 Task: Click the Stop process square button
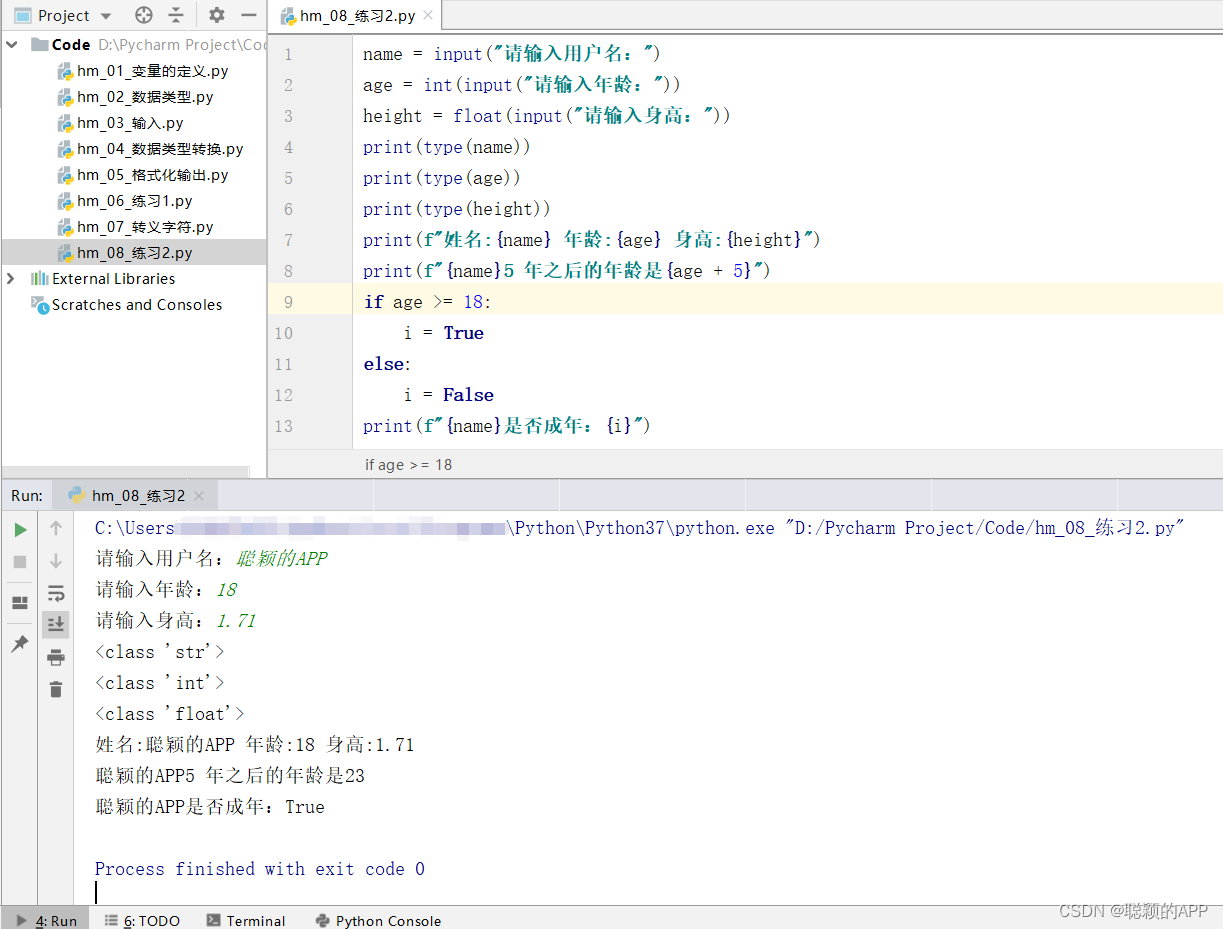(x=20, y=561)
